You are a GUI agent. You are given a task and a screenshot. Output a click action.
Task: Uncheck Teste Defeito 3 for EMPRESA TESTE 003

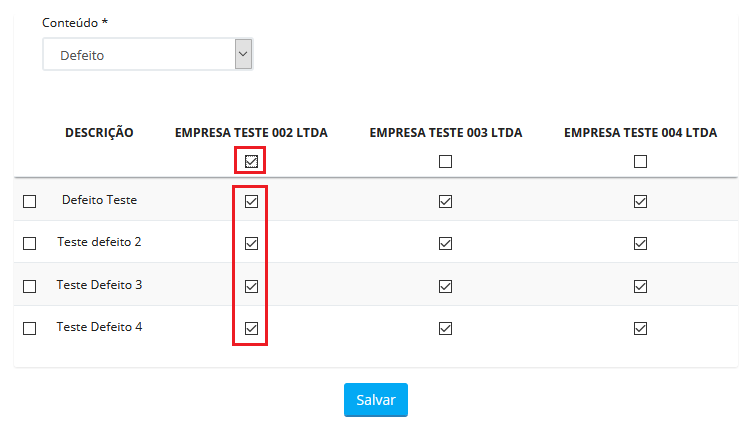[x=446, y=286]
